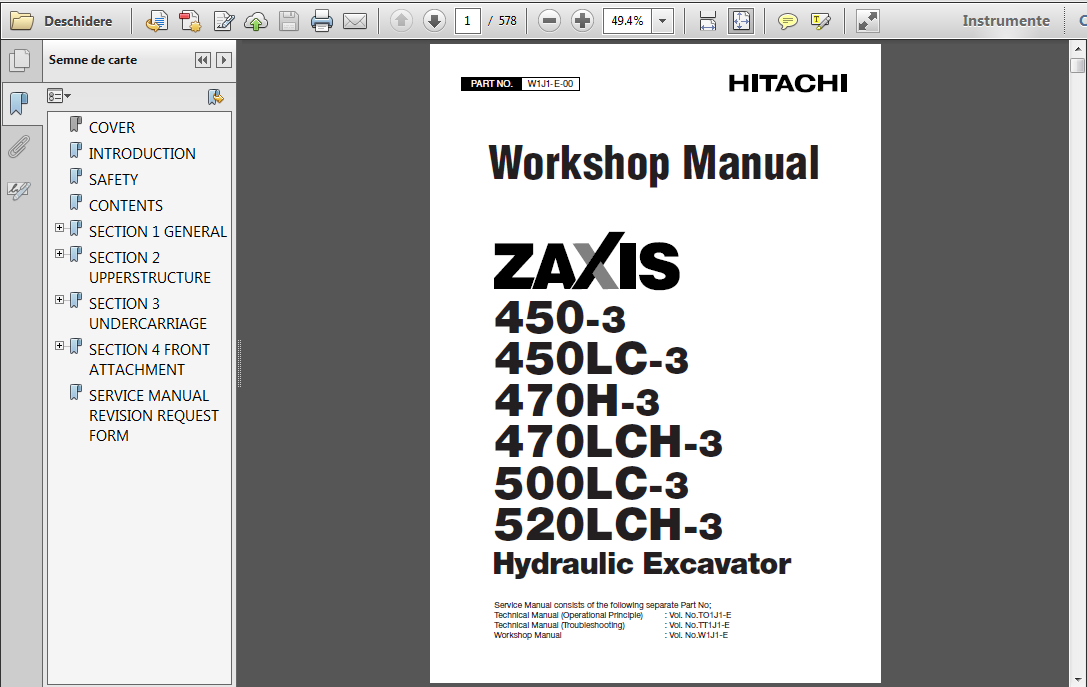Expand SECTION 2 UPPERSTRUCTURE bookmark

(60, 254)
